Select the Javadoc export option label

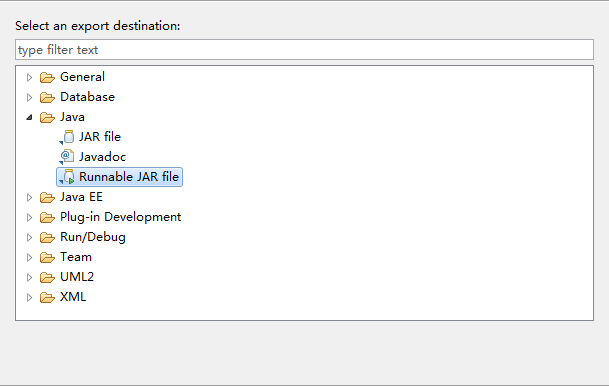pos(103,157)
